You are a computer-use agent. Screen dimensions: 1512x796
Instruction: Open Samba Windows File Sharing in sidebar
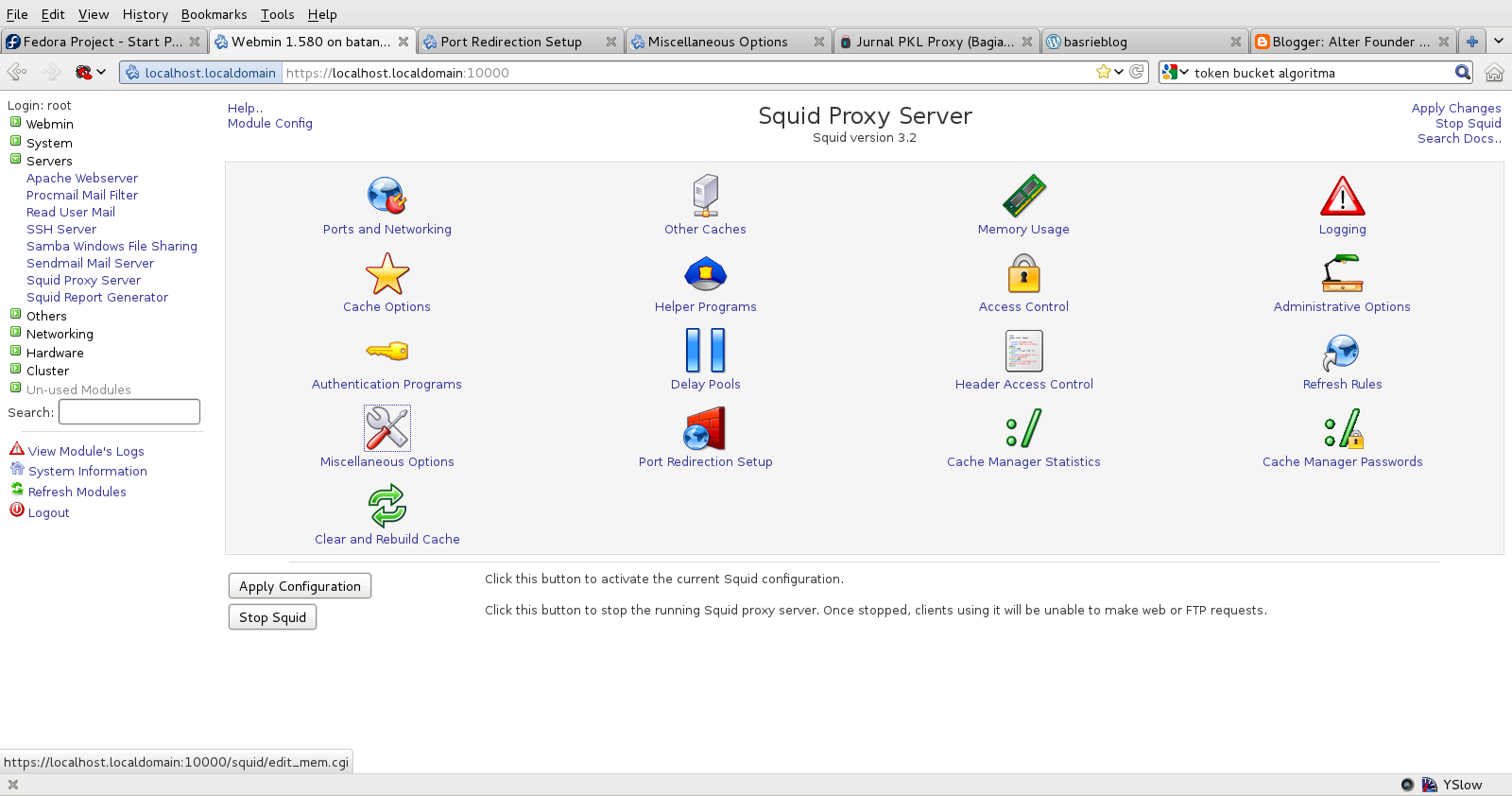[x=112, y=246]
